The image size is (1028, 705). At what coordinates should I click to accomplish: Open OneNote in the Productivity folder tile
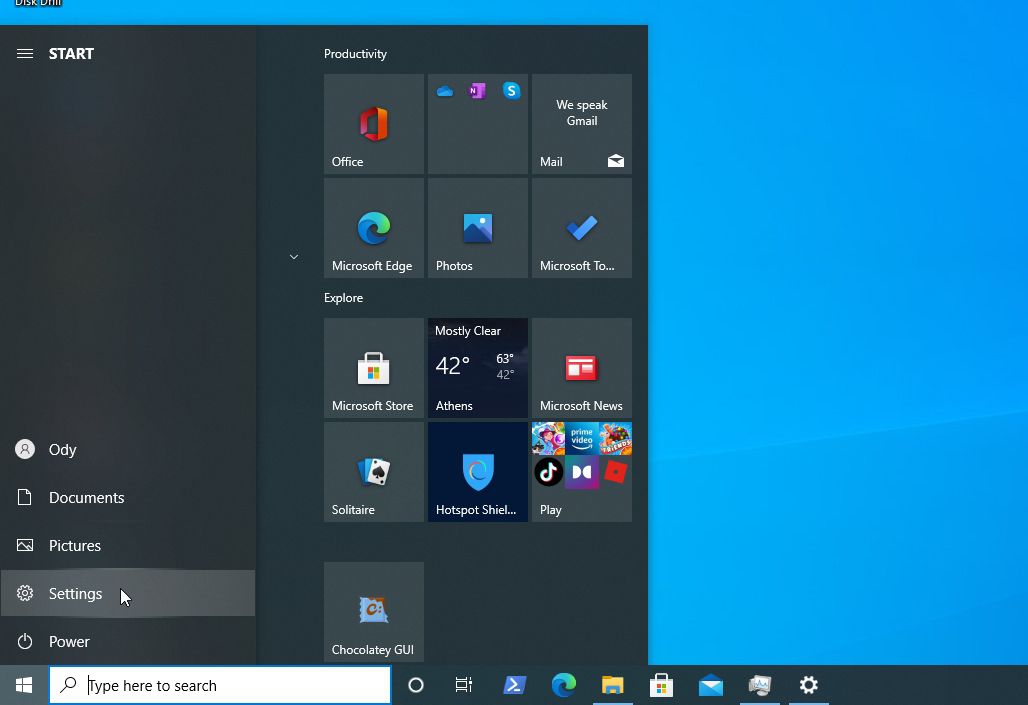[x=477, y=91]
